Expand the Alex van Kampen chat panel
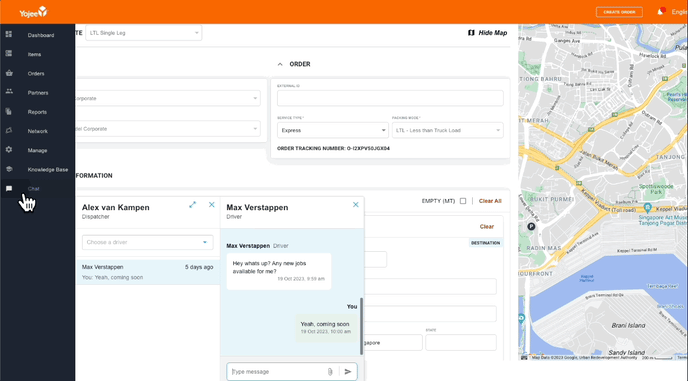 tap(192, 205)
